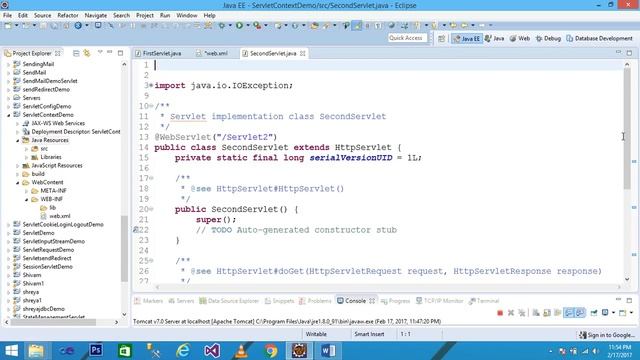This screenshot has width=640, height=360.
Task: Collapse the Java Resources tree node
Action: click(x=18, y=140)
